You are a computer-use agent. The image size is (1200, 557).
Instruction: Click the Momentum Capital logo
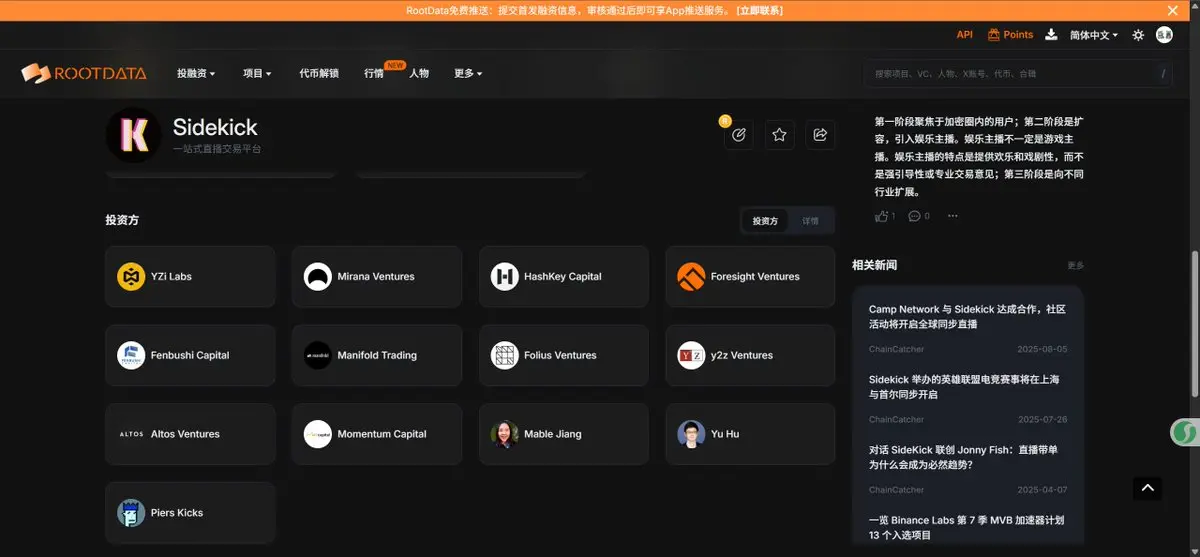(318, 434)
